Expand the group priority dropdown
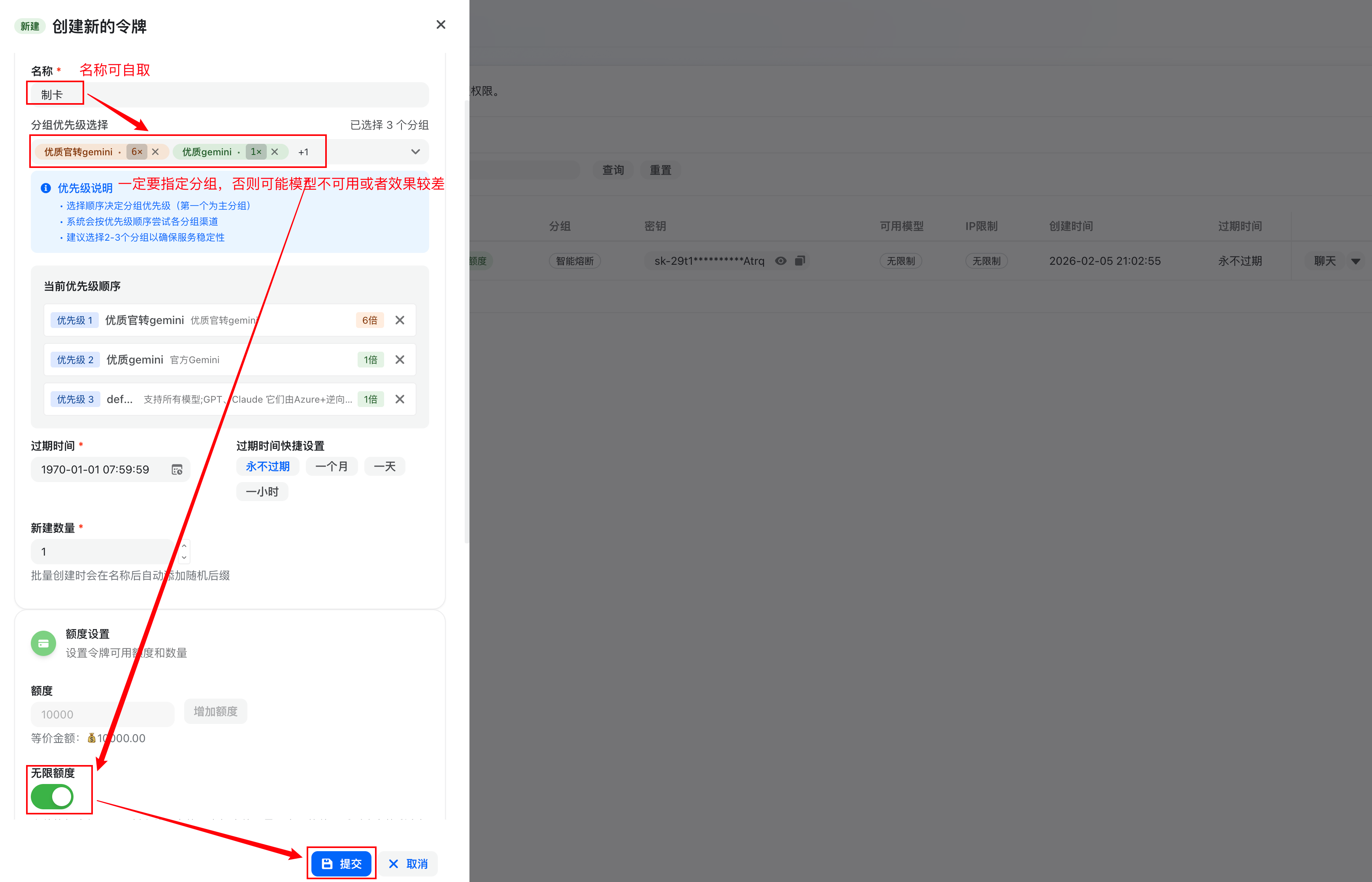 (x=415, y=152)
